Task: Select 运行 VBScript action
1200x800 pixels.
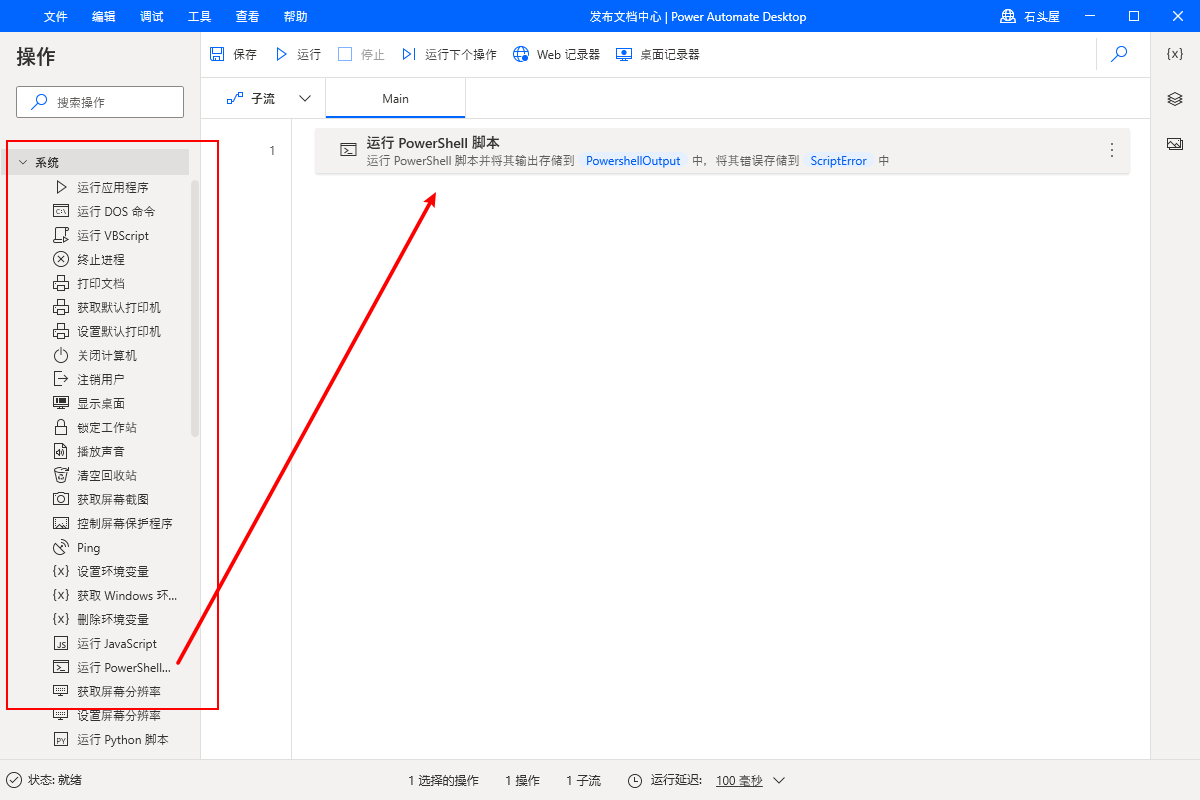Action: [x=103, y=235]
